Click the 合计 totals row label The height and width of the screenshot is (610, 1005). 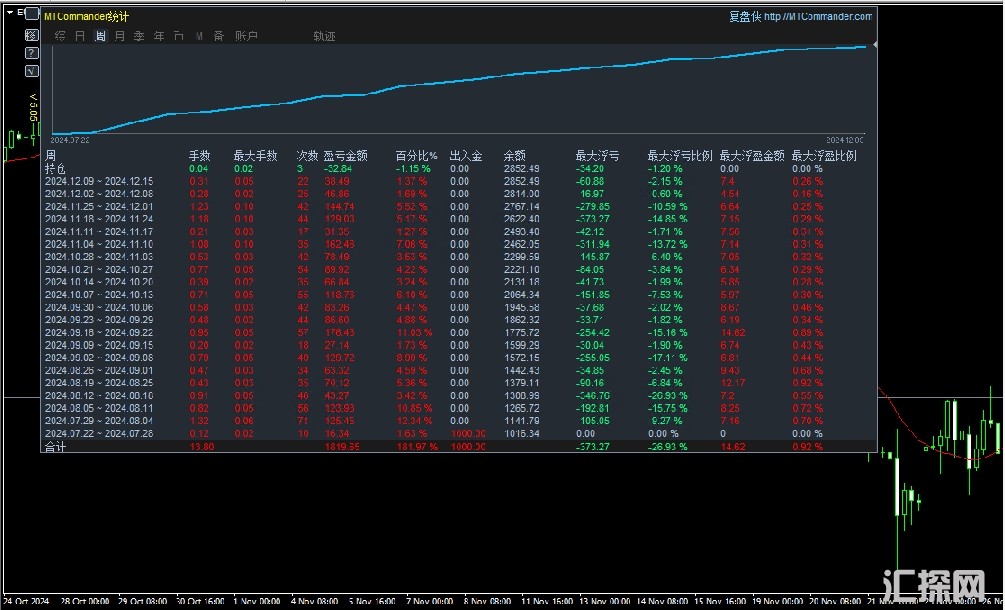(56, 447)
